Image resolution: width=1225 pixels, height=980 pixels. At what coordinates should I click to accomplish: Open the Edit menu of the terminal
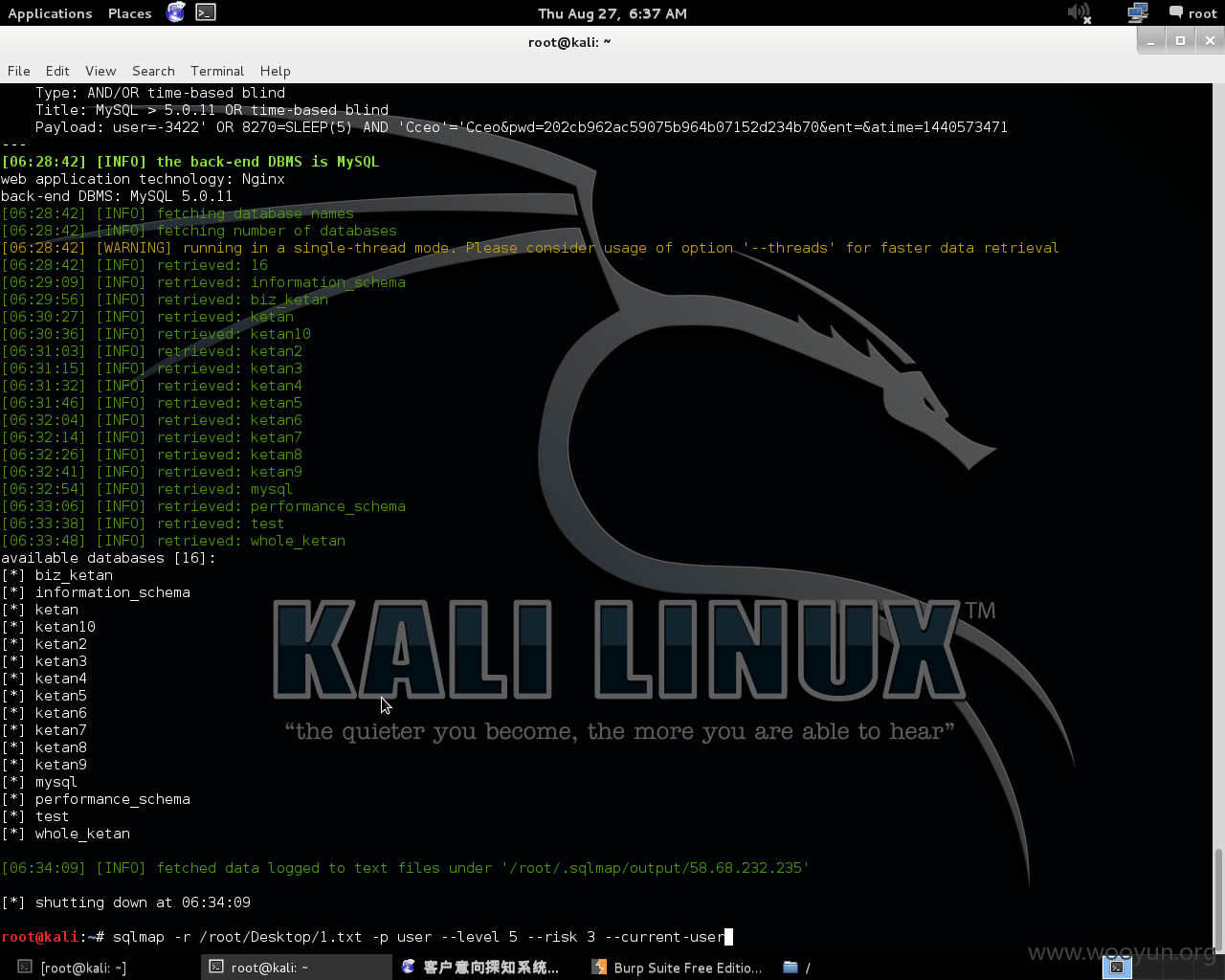[57, 71]
